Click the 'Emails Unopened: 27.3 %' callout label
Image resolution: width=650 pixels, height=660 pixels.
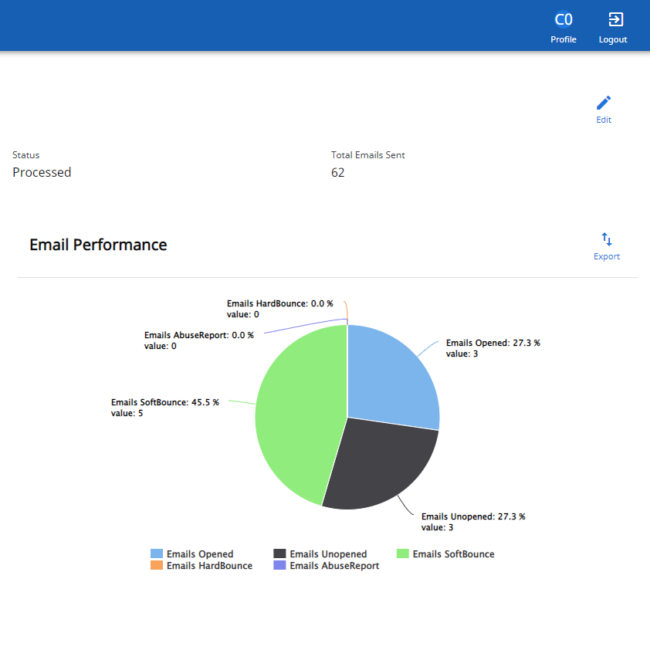coord(472,517)
